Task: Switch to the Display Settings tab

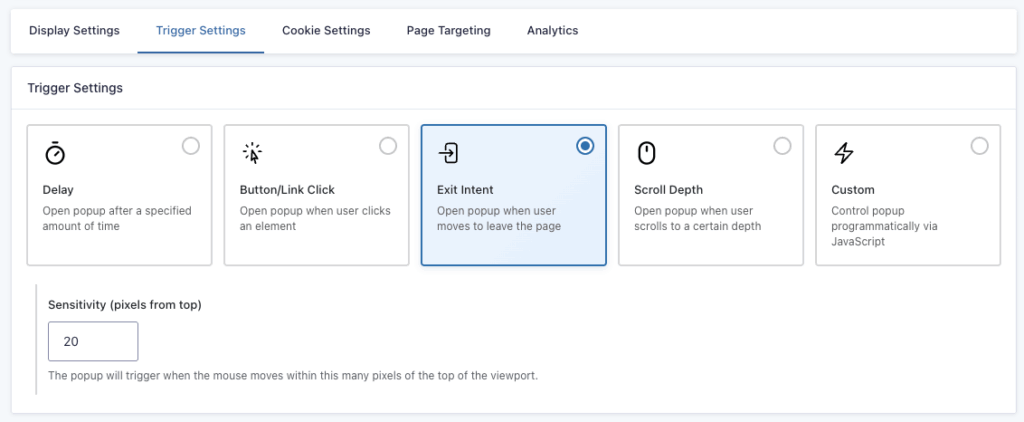Action: (74, 31)
